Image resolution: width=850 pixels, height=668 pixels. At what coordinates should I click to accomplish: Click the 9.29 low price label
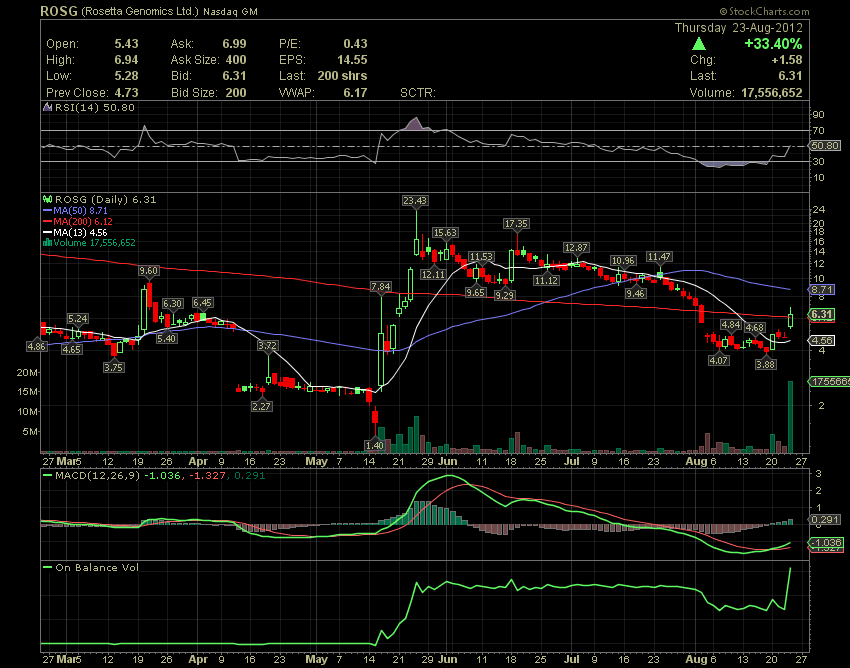505,296
